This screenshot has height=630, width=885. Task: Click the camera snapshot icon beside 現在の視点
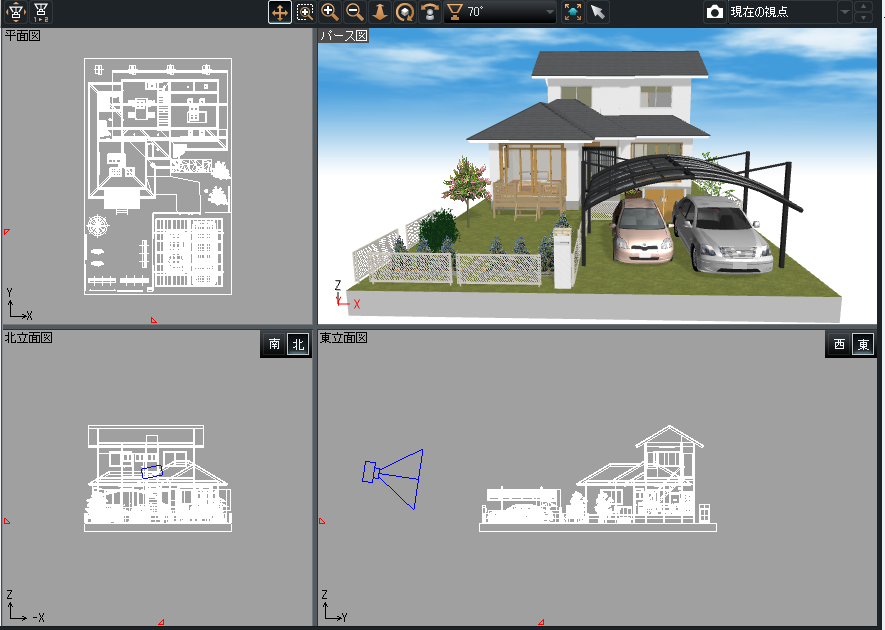click(714, 12)
